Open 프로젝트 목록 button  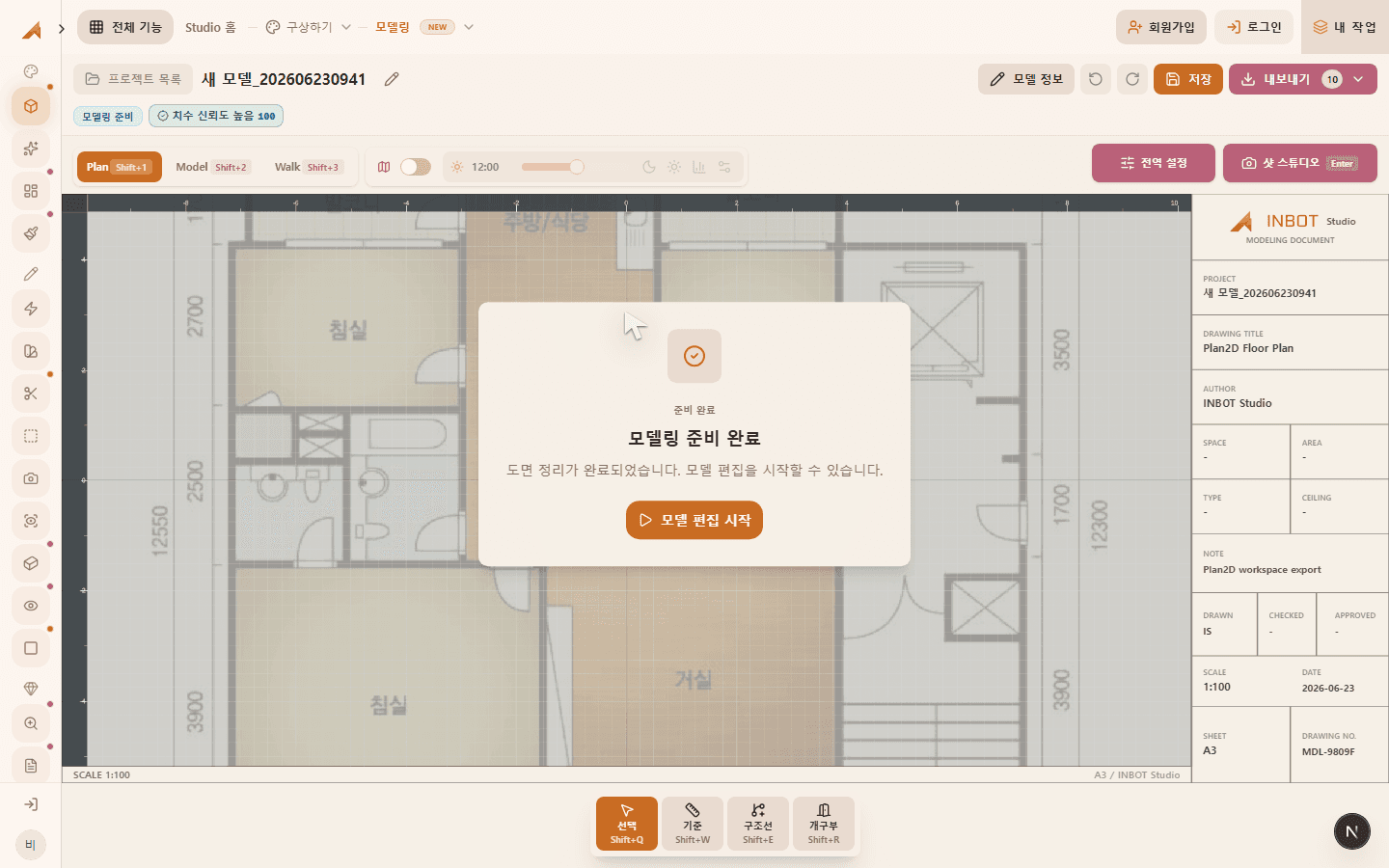pyautogui.click(x=133, y=79)
